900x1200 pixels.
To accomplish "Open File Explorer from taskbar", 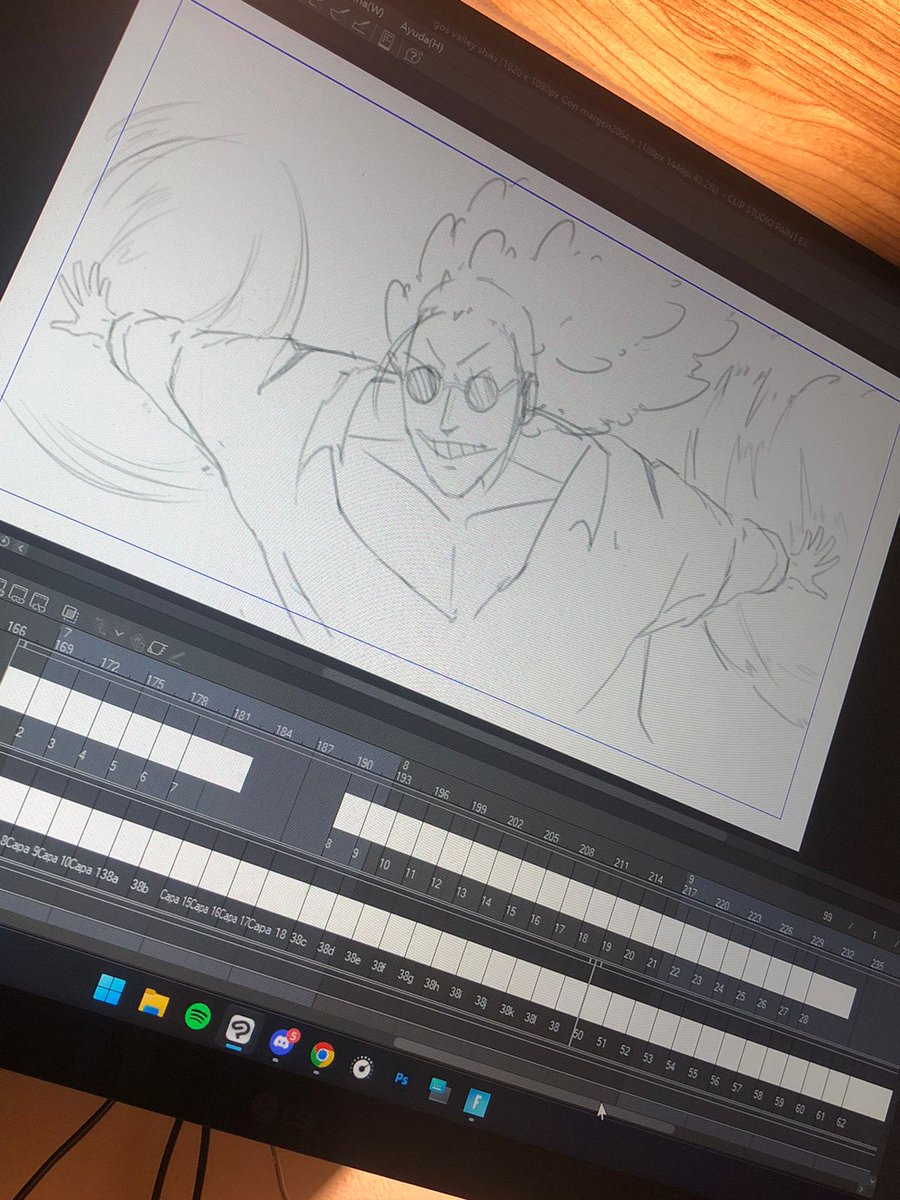I will [153, 1003].
